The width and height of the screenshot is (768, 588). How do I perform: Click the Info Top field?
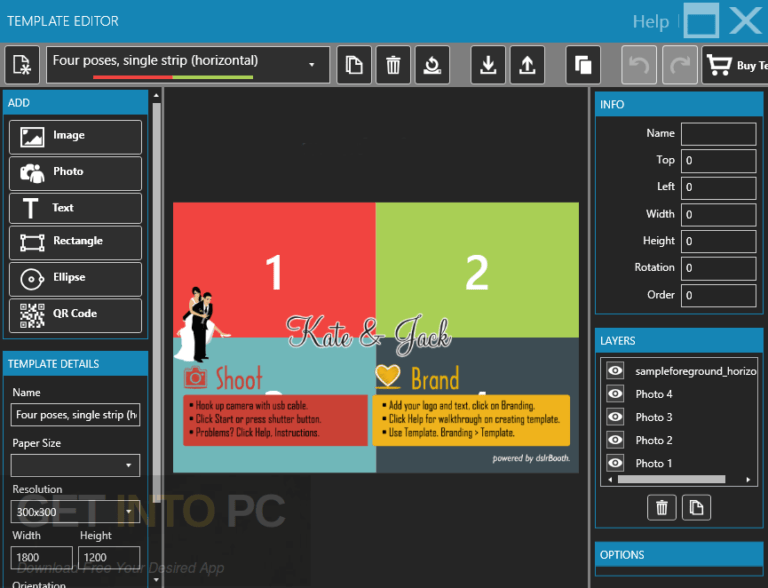719,161
